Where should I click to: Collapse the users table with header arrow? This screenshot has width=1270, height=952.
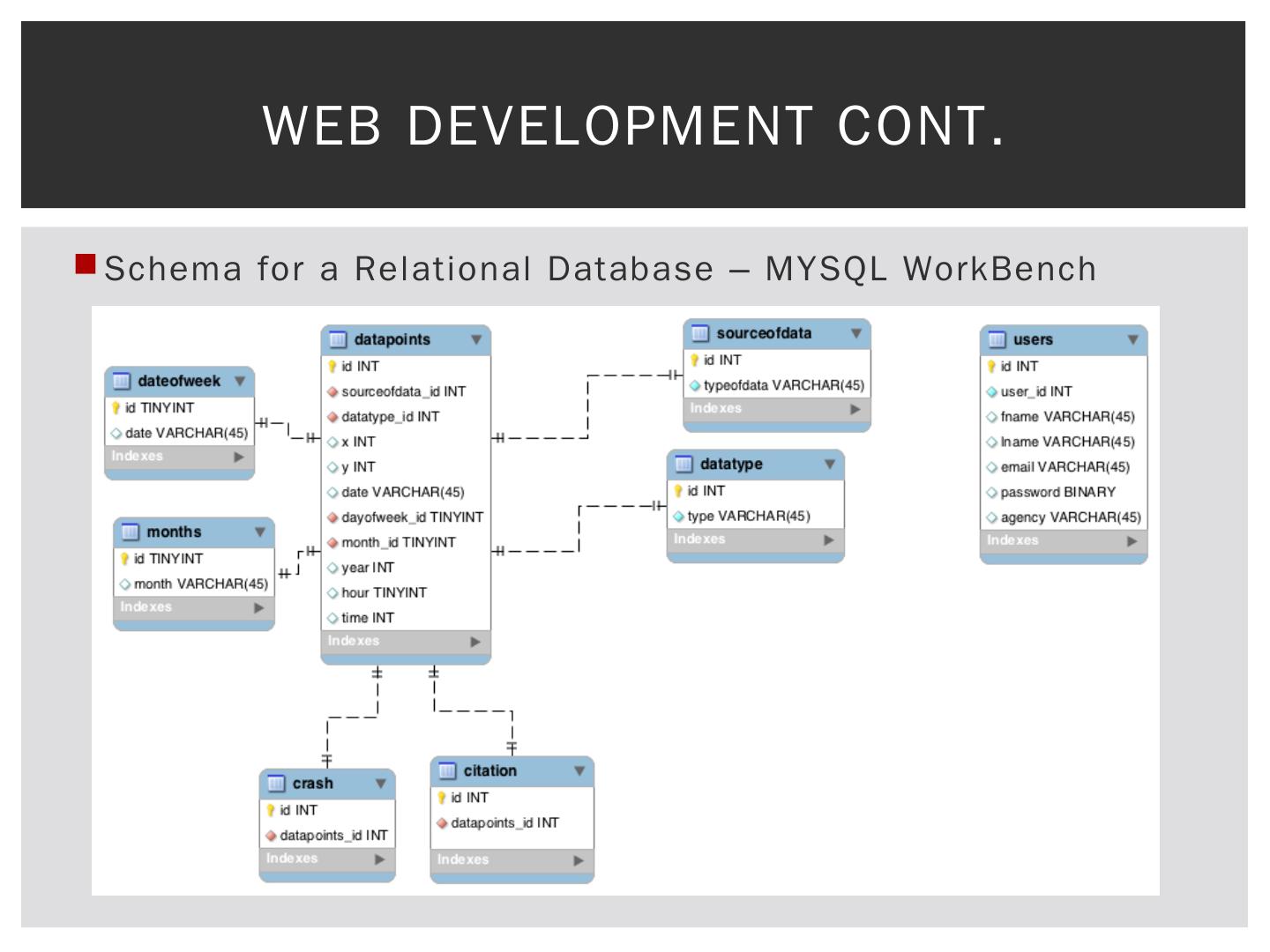pos(1132,339)
